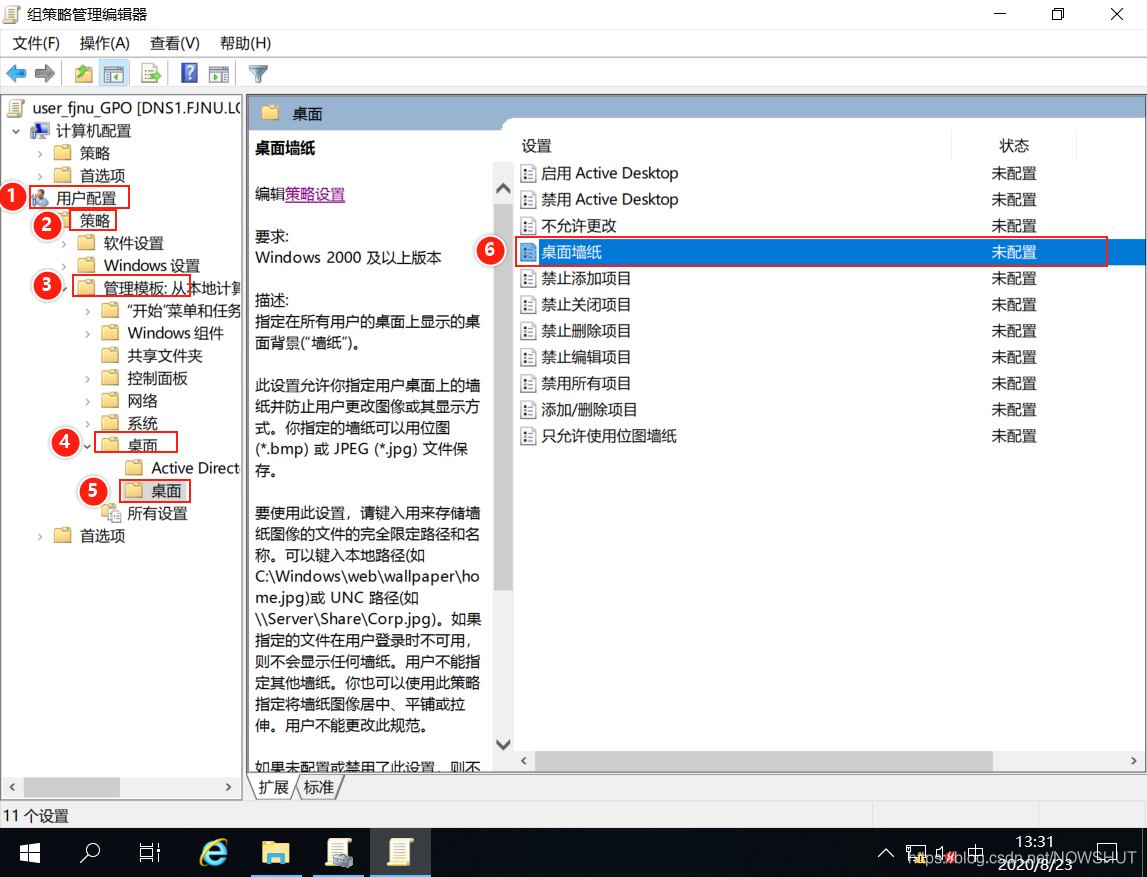
Task: Expand the 软件设置 node
Action: (x=64, y=244)
